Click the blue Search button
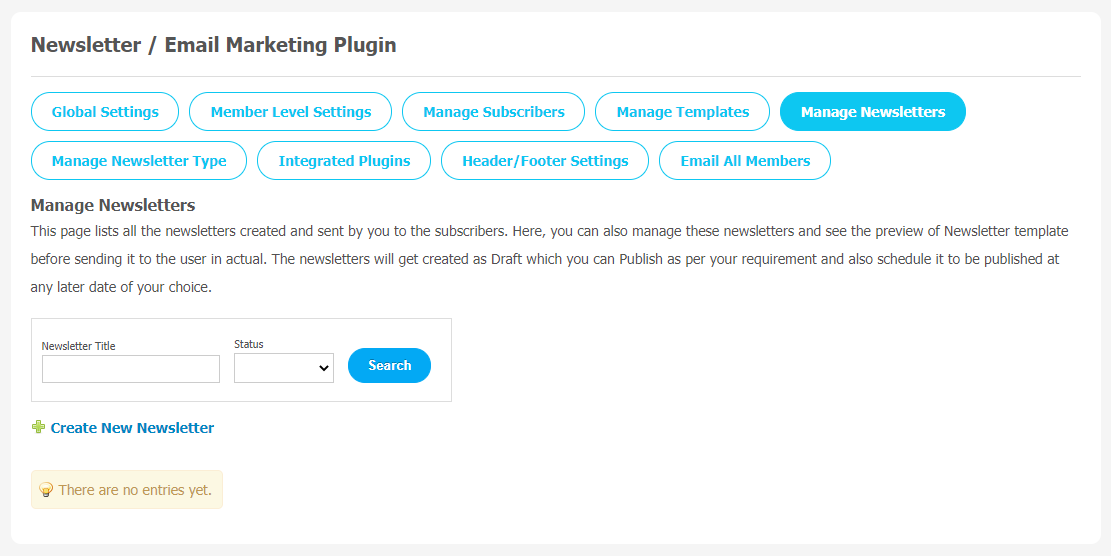The image size is (1111, 556). [x=389, y=365]
